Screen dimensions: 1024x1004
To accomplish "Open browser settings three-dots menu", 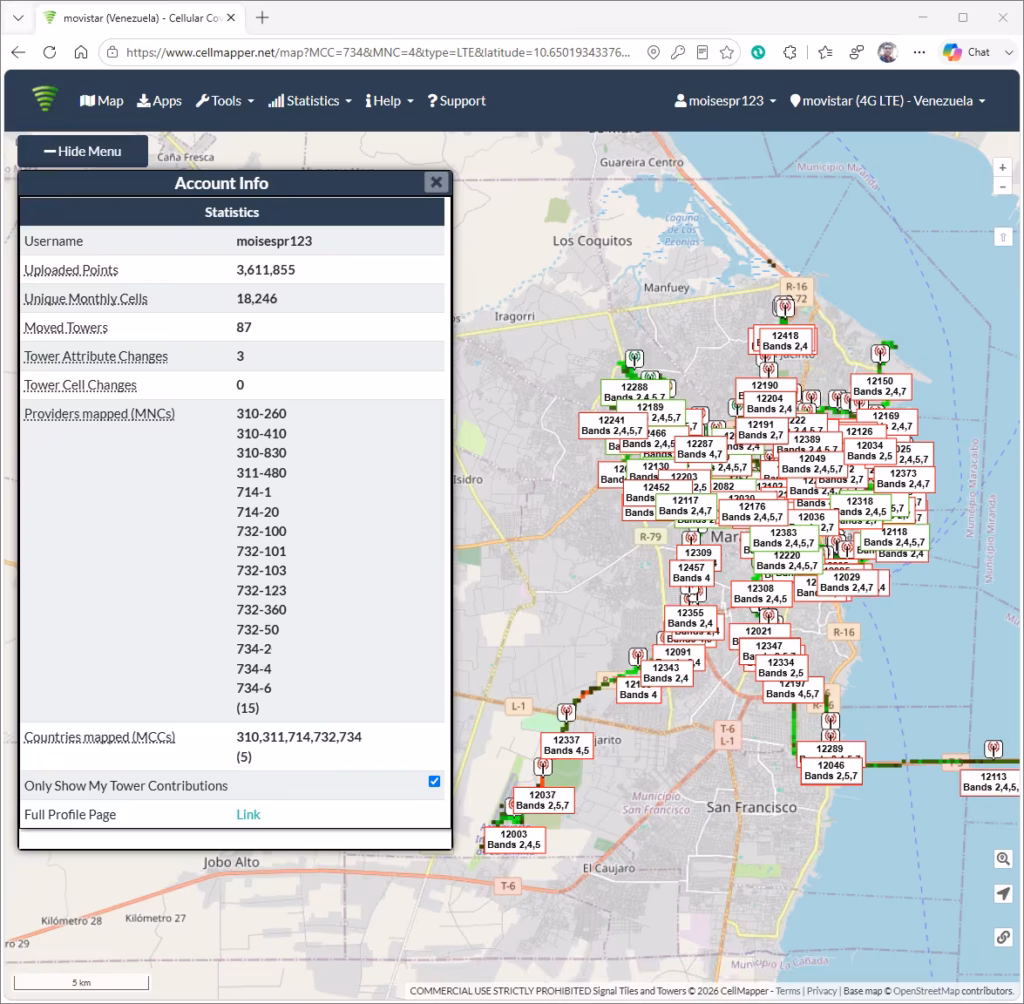I will pyautogui.click(x=920, y=52).
